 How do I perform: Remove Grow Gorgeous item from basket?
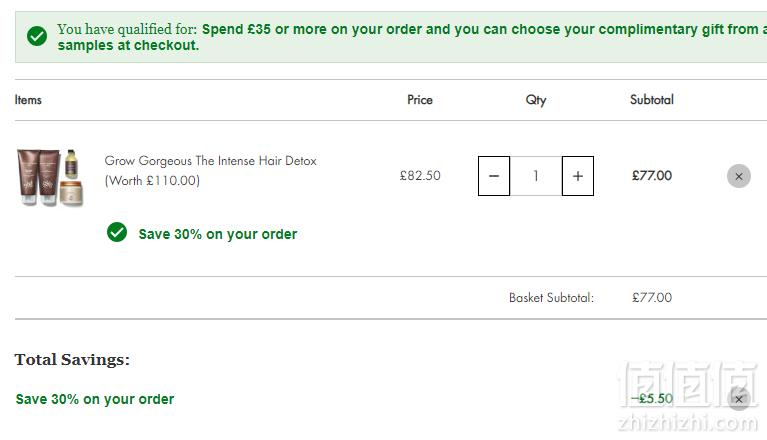739,176
